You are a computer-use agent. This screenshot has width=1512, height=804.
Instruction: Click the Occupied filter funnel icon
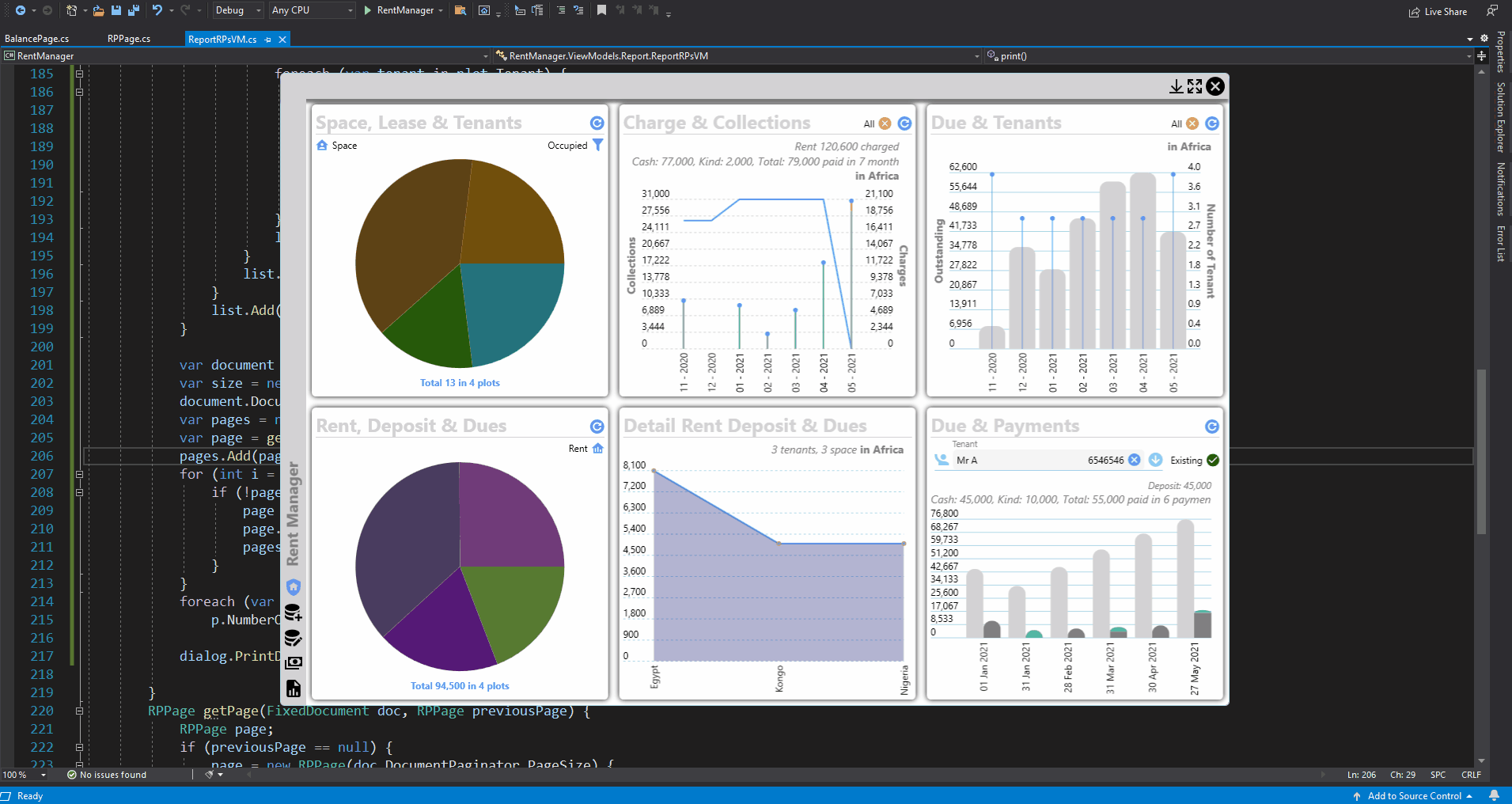click(x=598, y=145)
